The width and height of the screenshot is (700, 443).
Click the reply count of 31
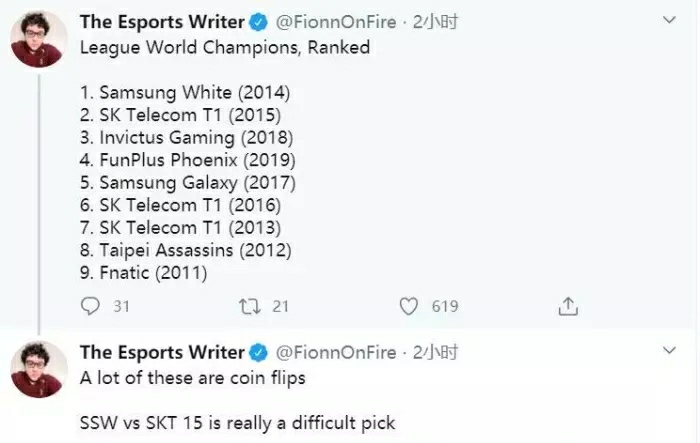[x=121, y=306]
